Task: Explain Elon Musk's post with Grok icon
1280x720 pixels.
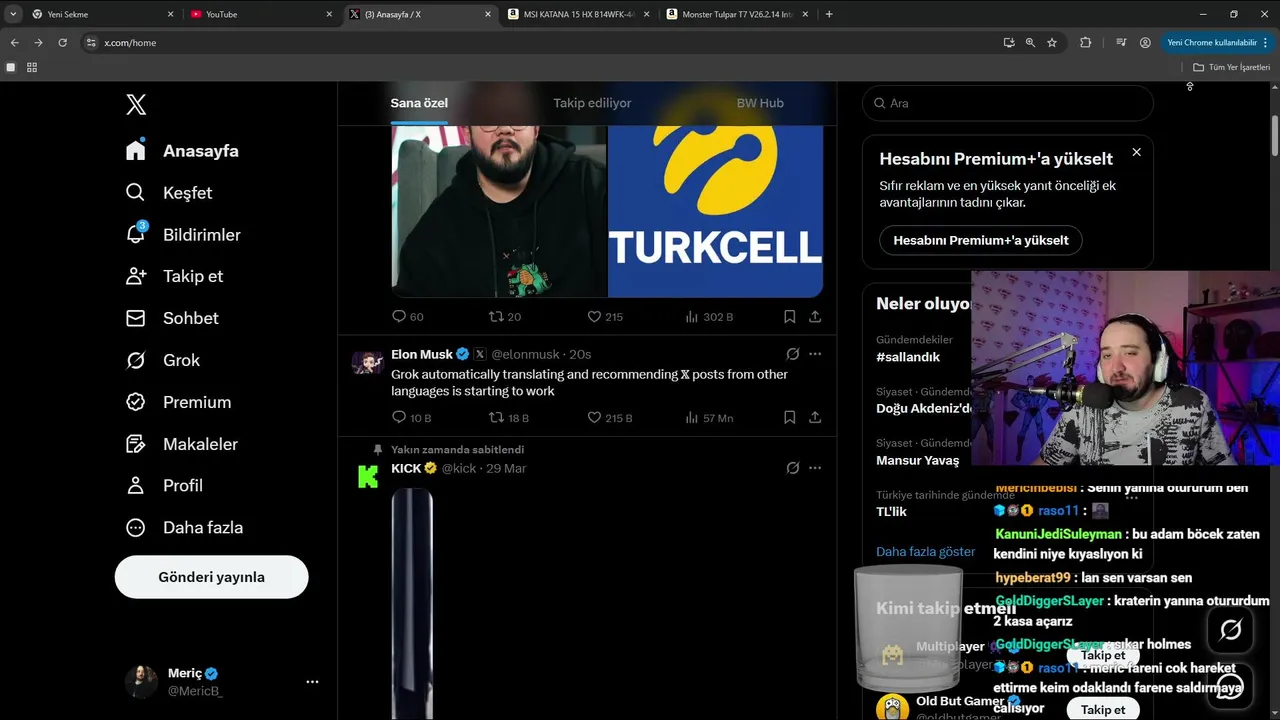Action: click(792, 354)
